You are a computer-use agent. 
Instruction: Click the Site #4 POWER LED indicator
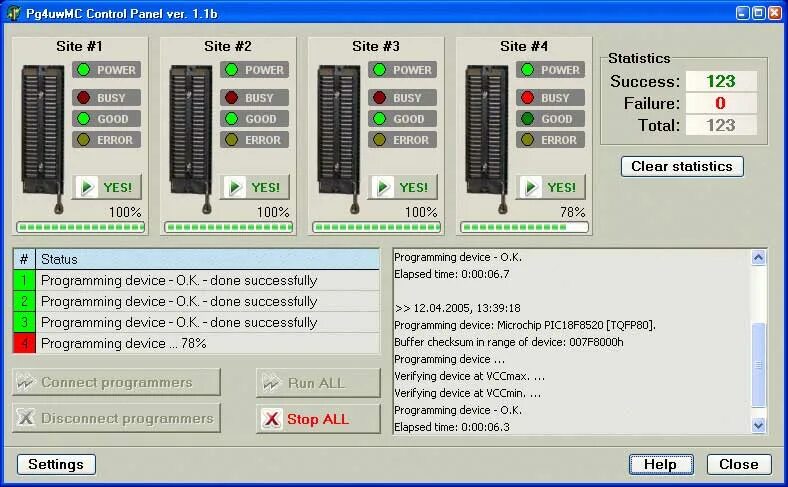(x=527, y=70)
